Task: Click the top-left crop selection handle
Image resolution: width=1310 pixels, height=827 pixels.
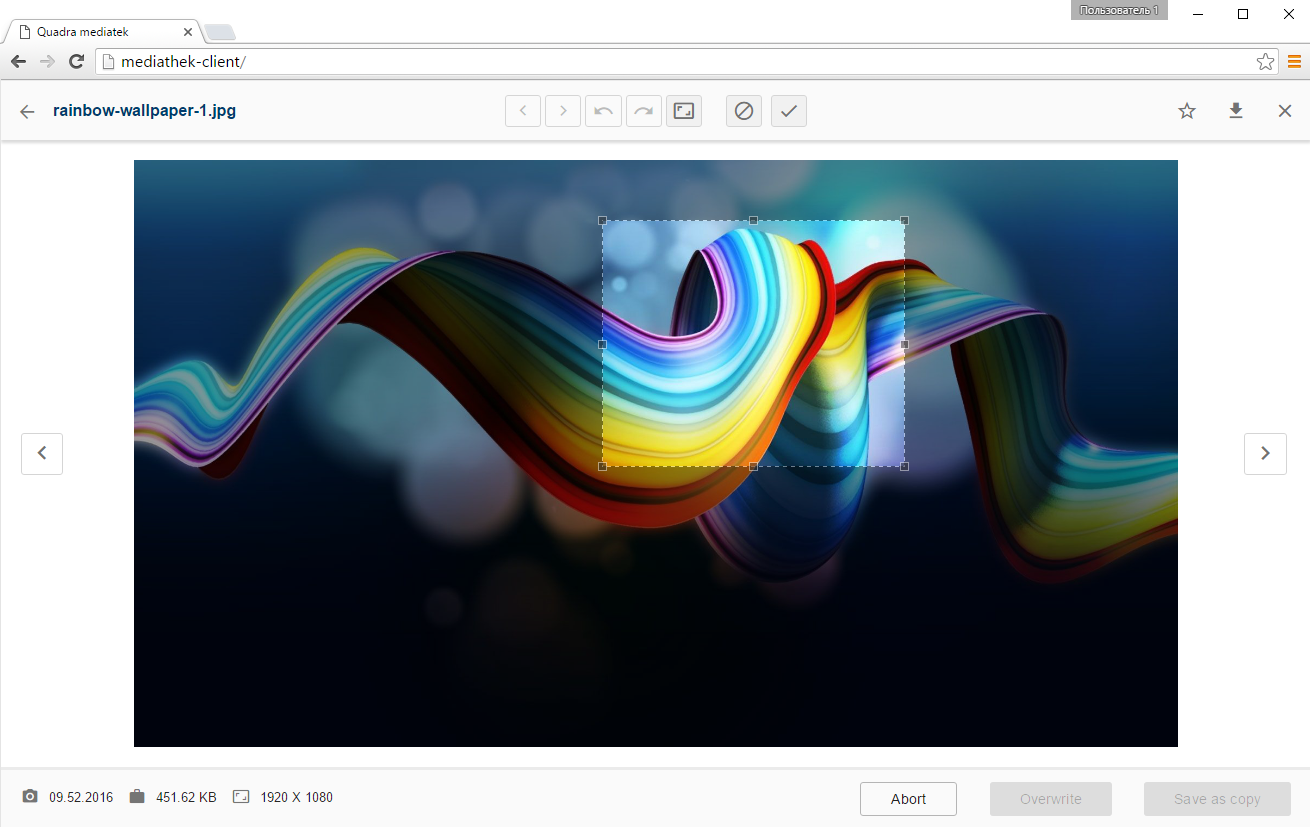Action: tap(602, 220)
